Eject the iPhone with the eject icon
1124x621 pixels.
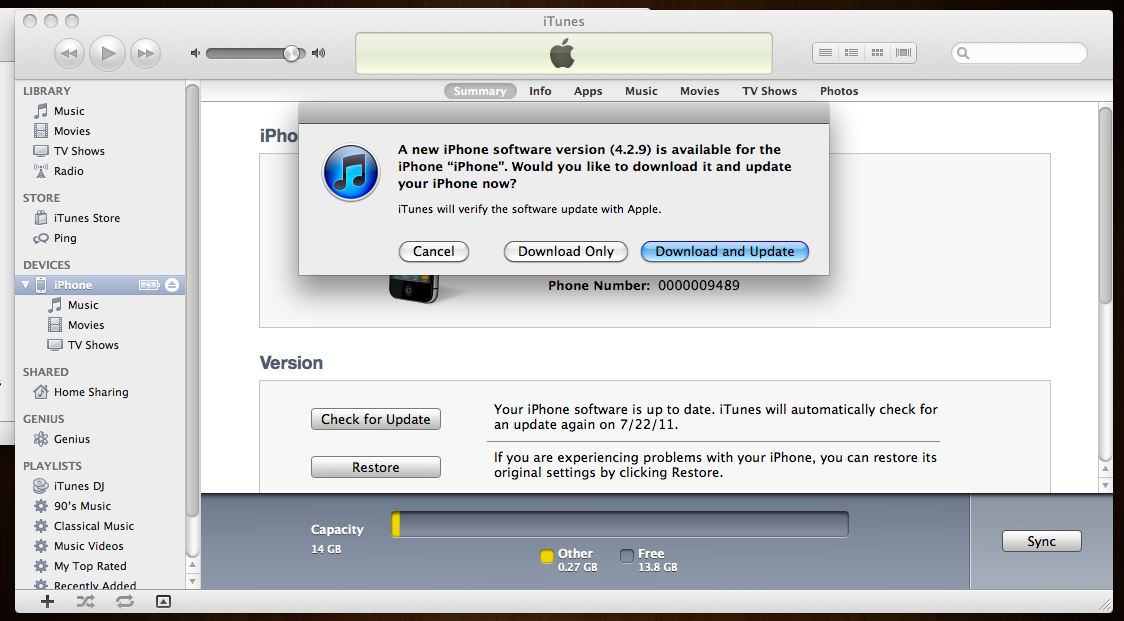point(172,285)
